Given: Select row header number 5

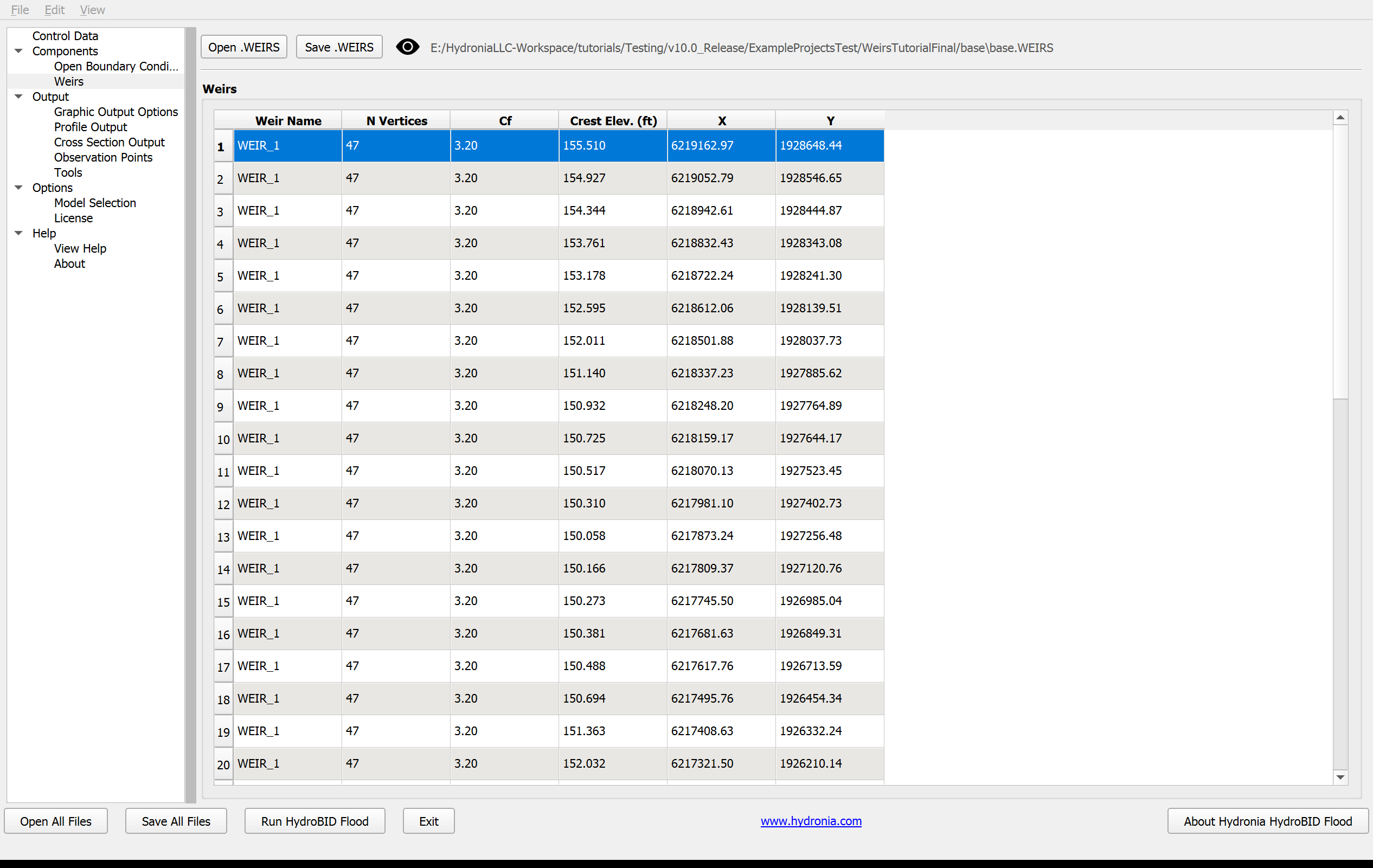Looking at the screenshot, I should pyautogui.click(x=223, y=277).
